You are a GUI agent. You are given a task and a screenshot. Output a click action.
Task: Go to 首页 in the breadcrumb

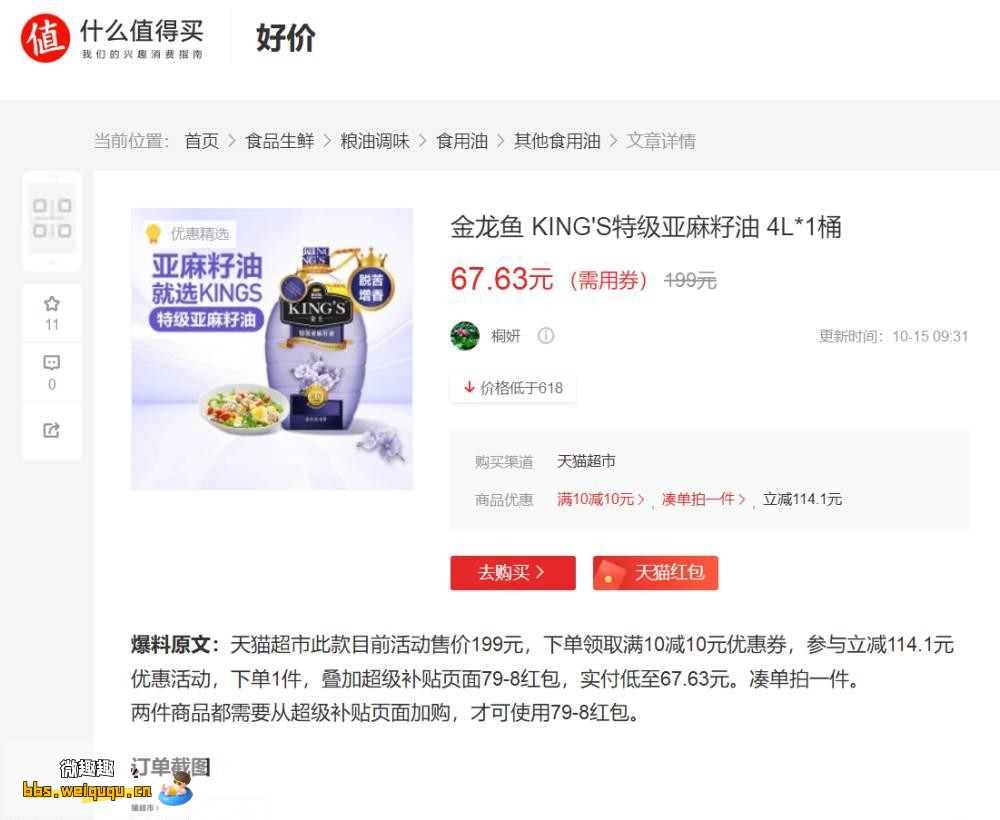[202, 141]
